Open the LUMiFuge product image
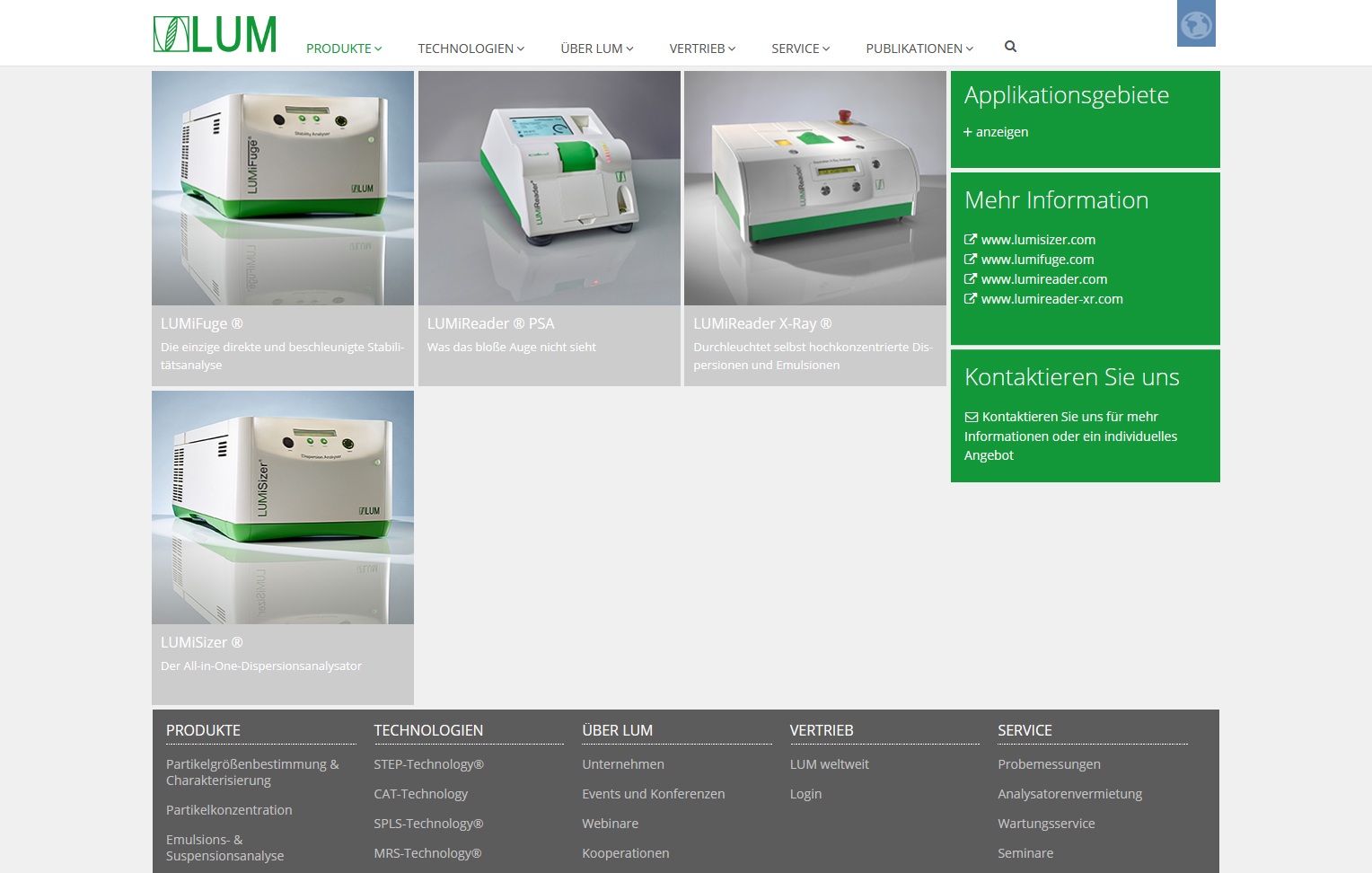1372x873 pixels. click(283, 189)
